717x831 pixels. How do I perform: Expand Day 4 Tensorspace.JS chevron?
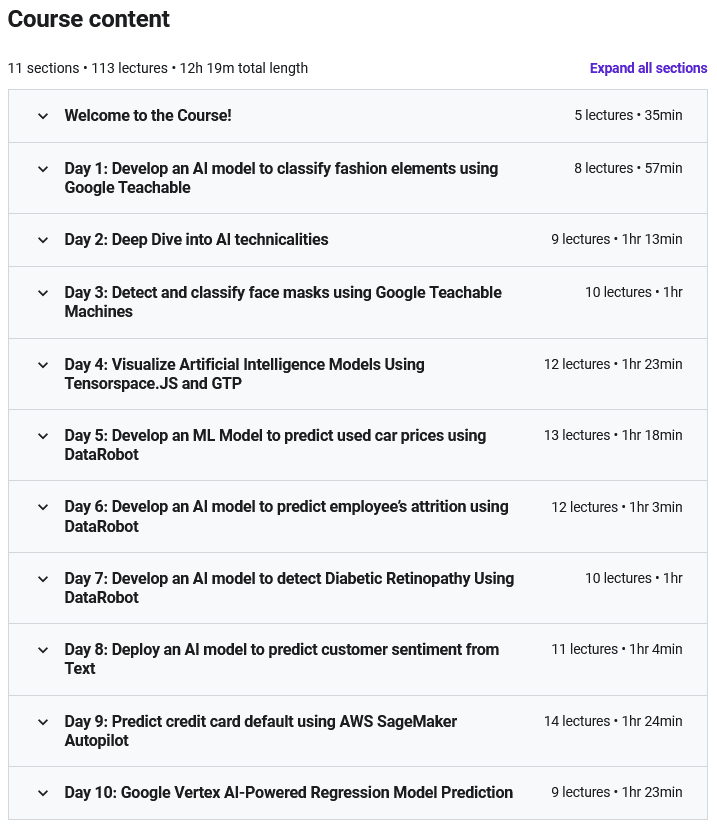(x=43, y=365)
